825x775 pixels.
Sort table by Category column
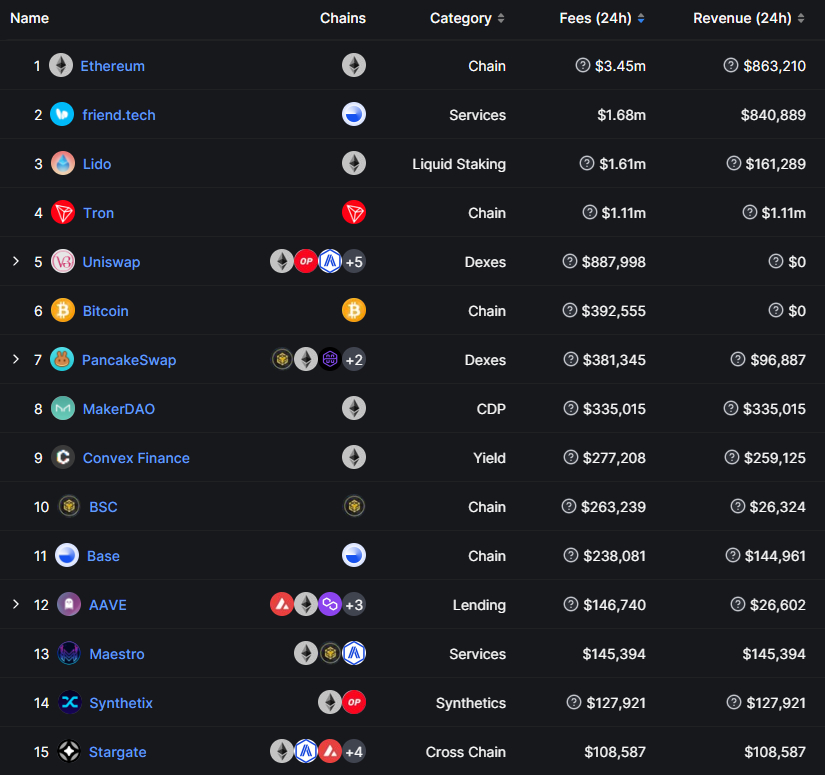point(467,18)
